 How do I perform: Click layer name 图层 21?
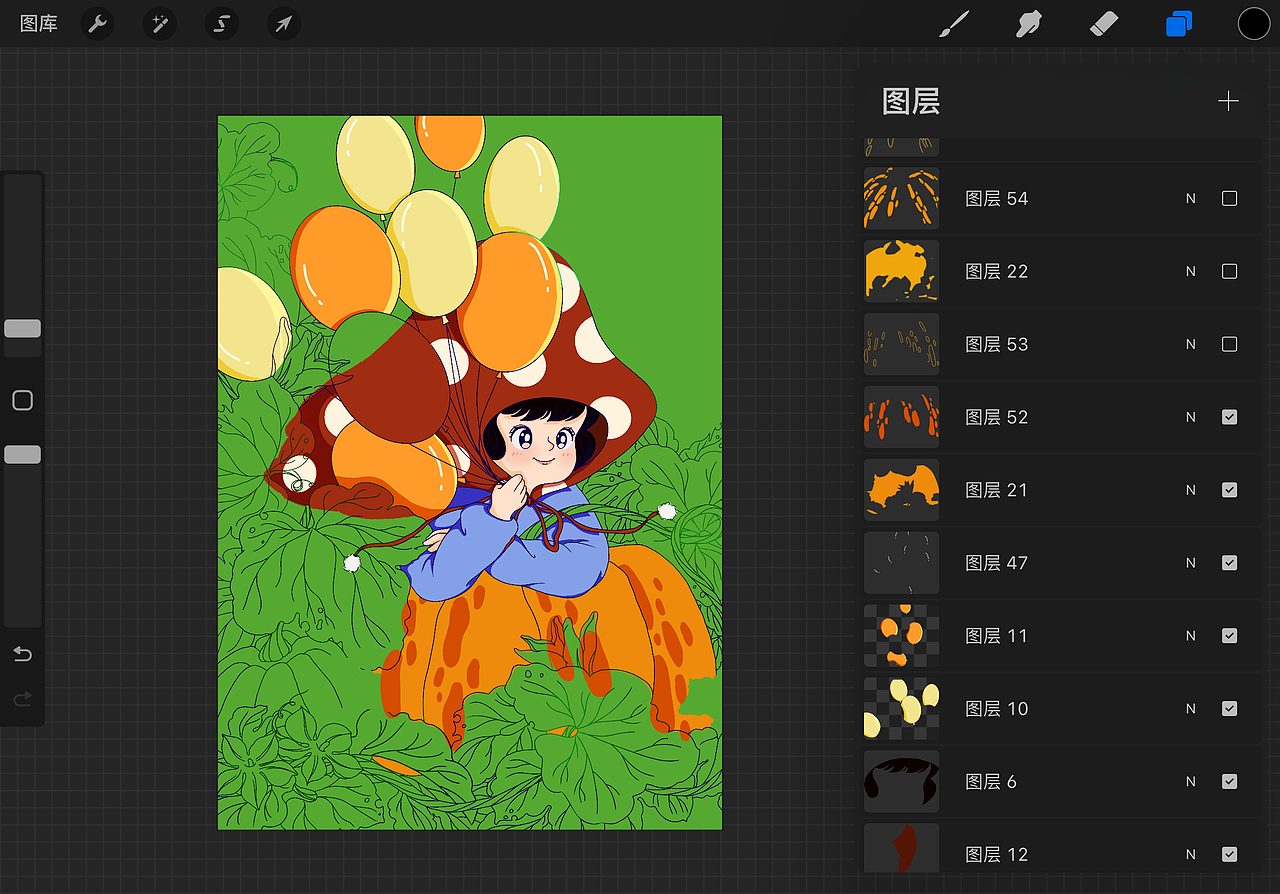(x=996, y=490)
